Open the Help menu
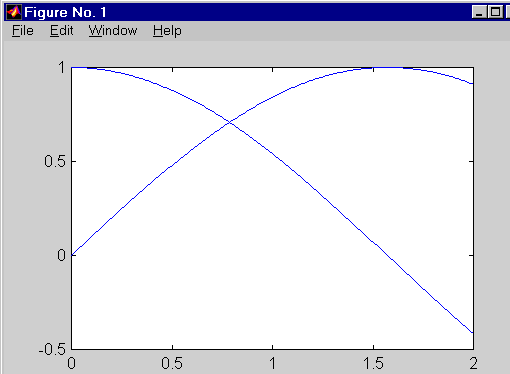This screenshot has width=510, height=374. pos(167,31)
